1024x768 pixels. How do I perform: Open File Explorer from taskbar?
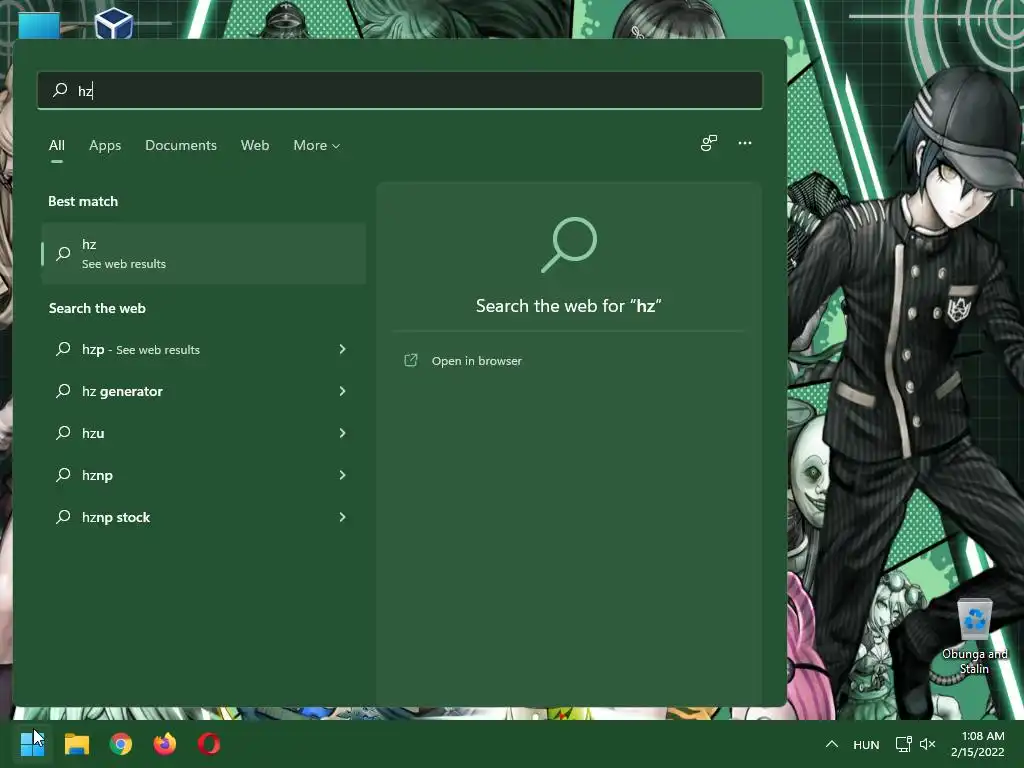click(x=76, y=744)
